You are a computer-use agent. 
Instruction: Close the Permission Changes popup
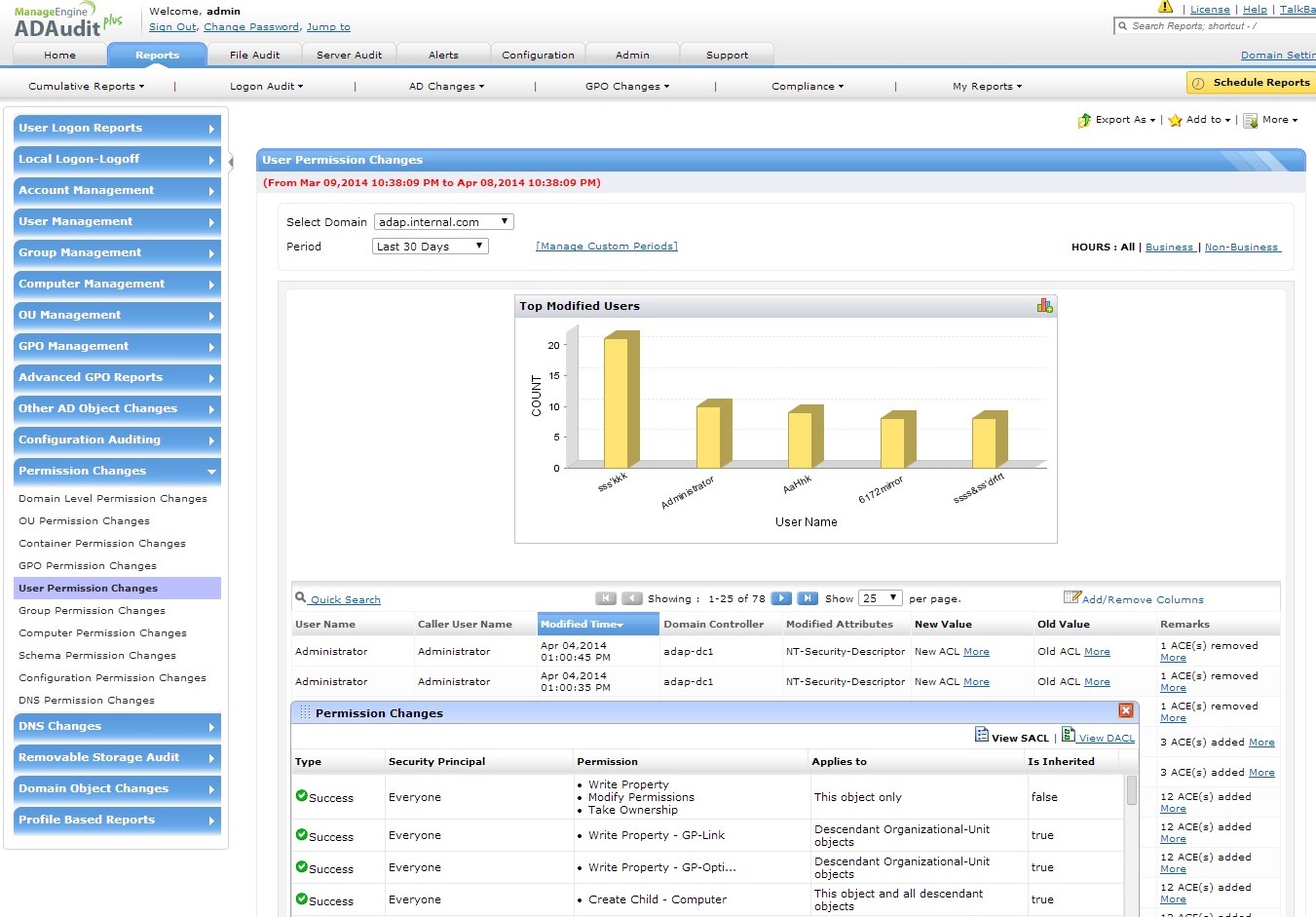pos(1126,711)
